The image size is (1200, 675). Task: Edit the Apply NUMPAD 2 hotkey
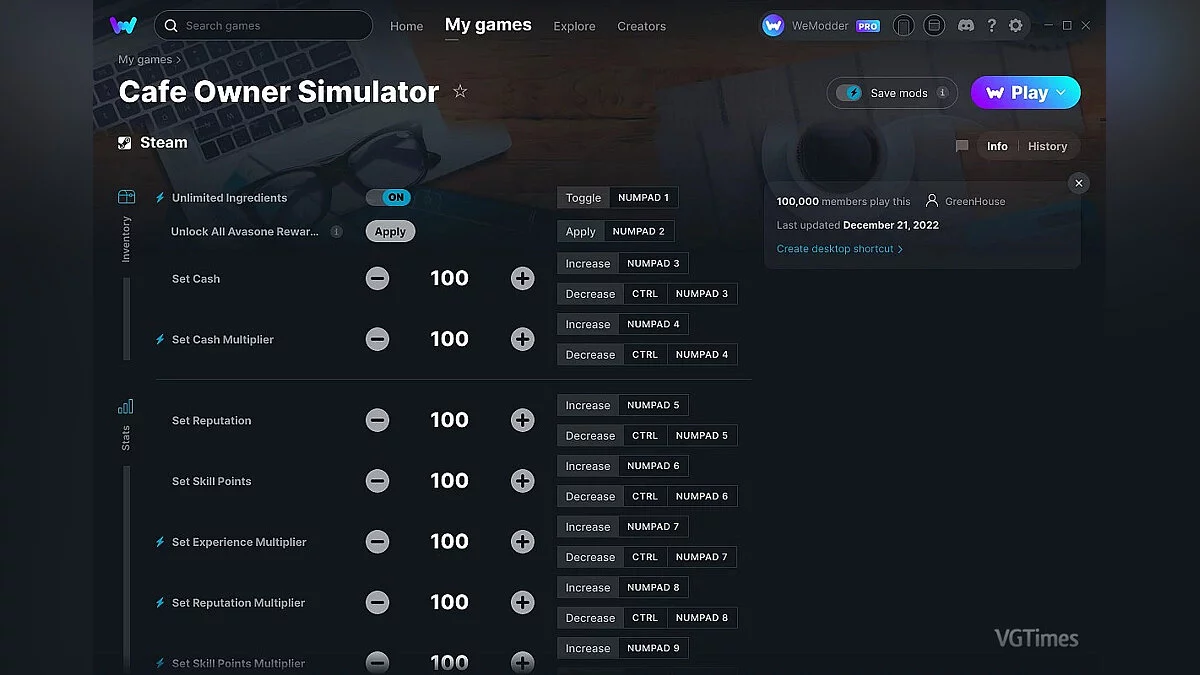615,232
